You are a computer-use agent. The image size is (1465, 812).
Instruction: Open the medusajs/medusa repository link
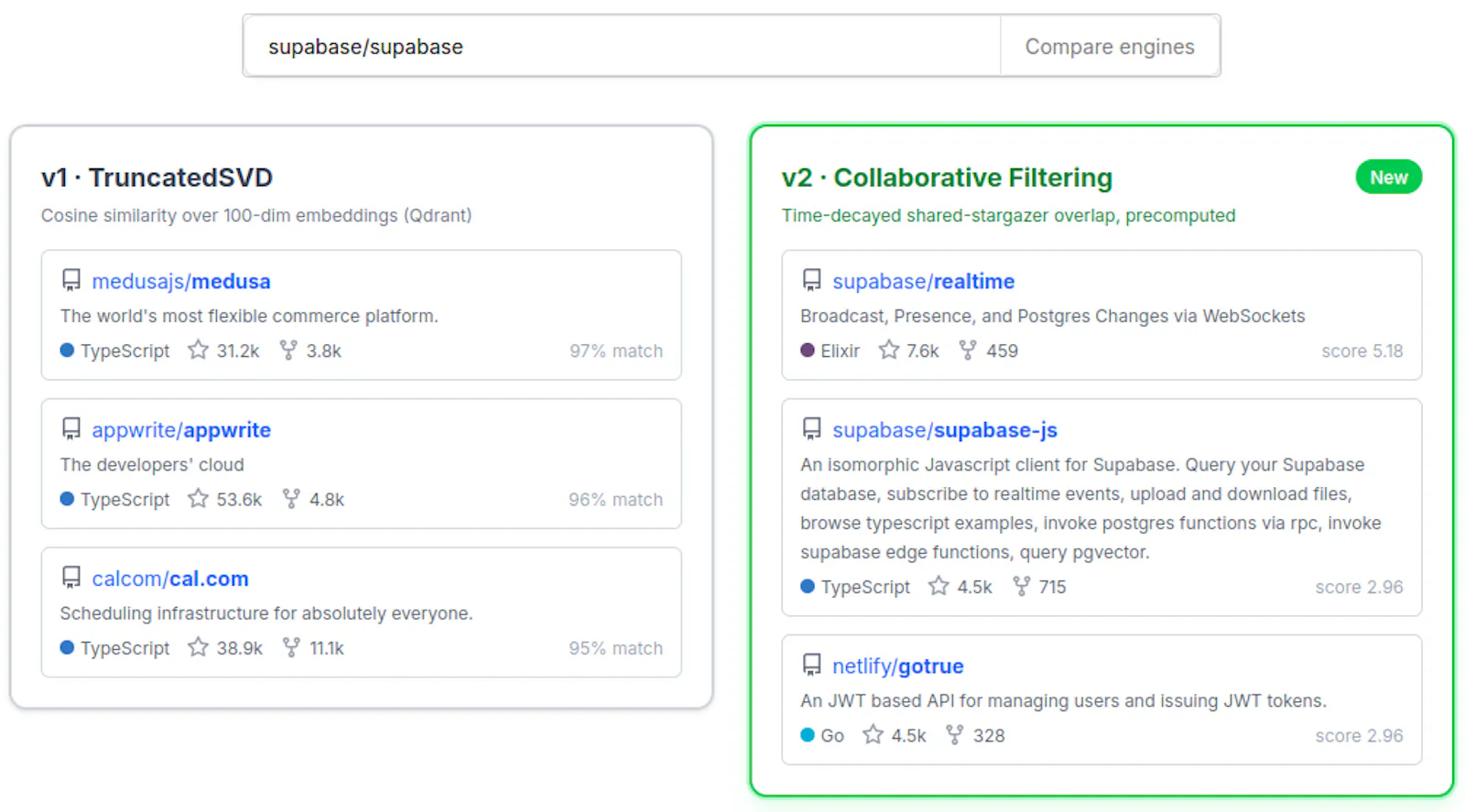pyautogui.click(x=181, y=281)
